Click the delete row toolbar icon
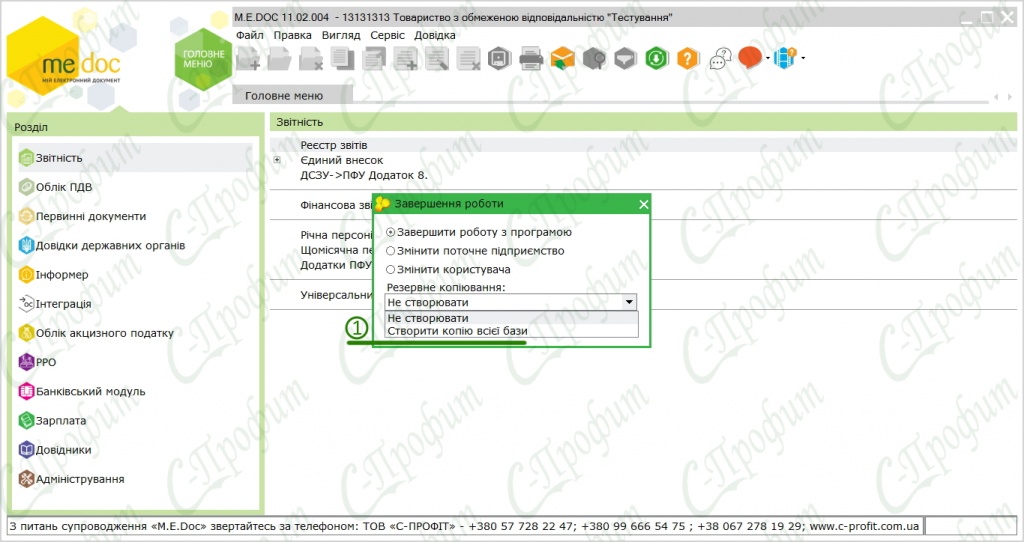The width and height of the screenshot is (1024, 542). [x=468, y=59]
